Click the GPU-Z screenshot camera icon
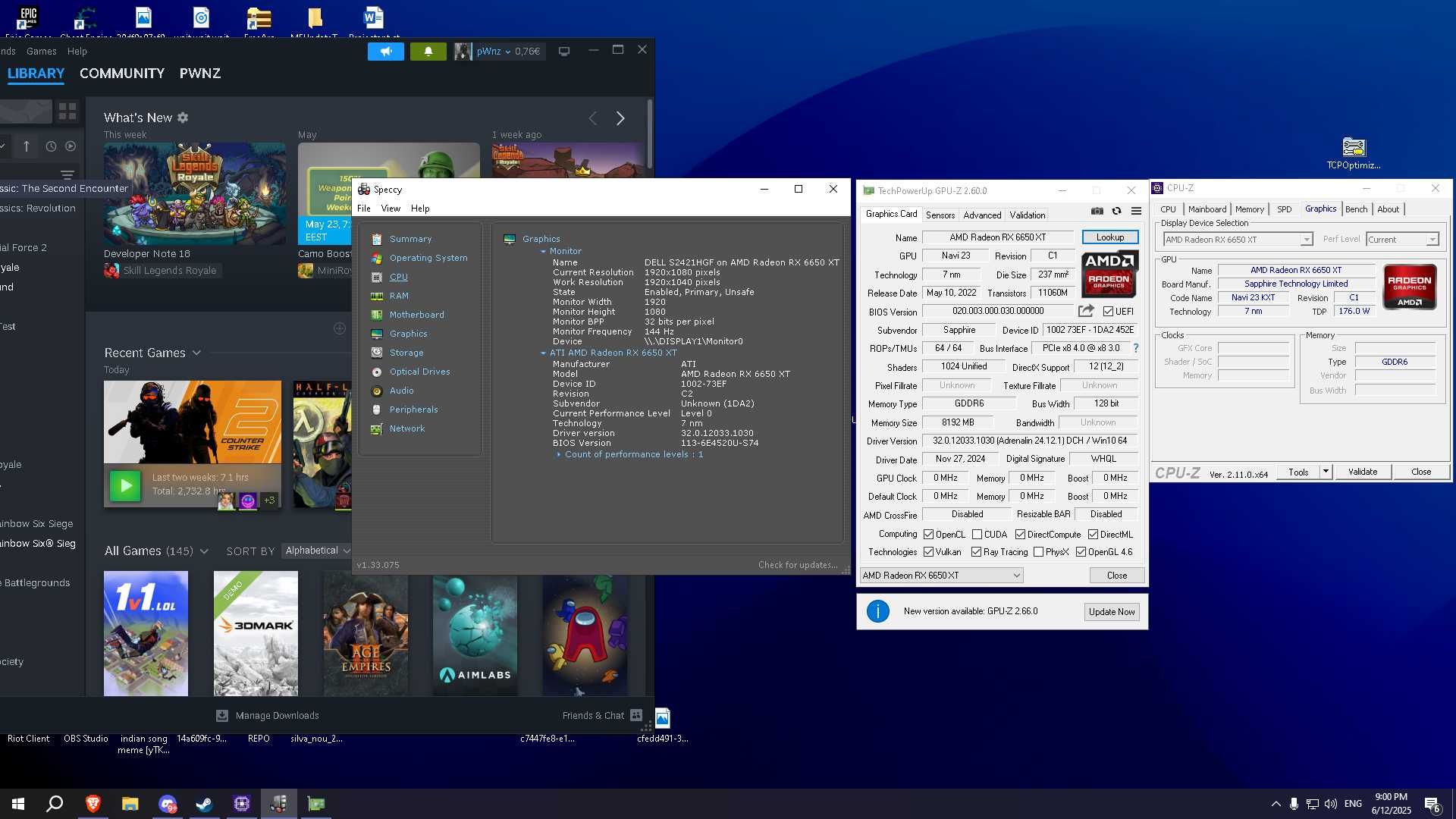 (1097, 212)
